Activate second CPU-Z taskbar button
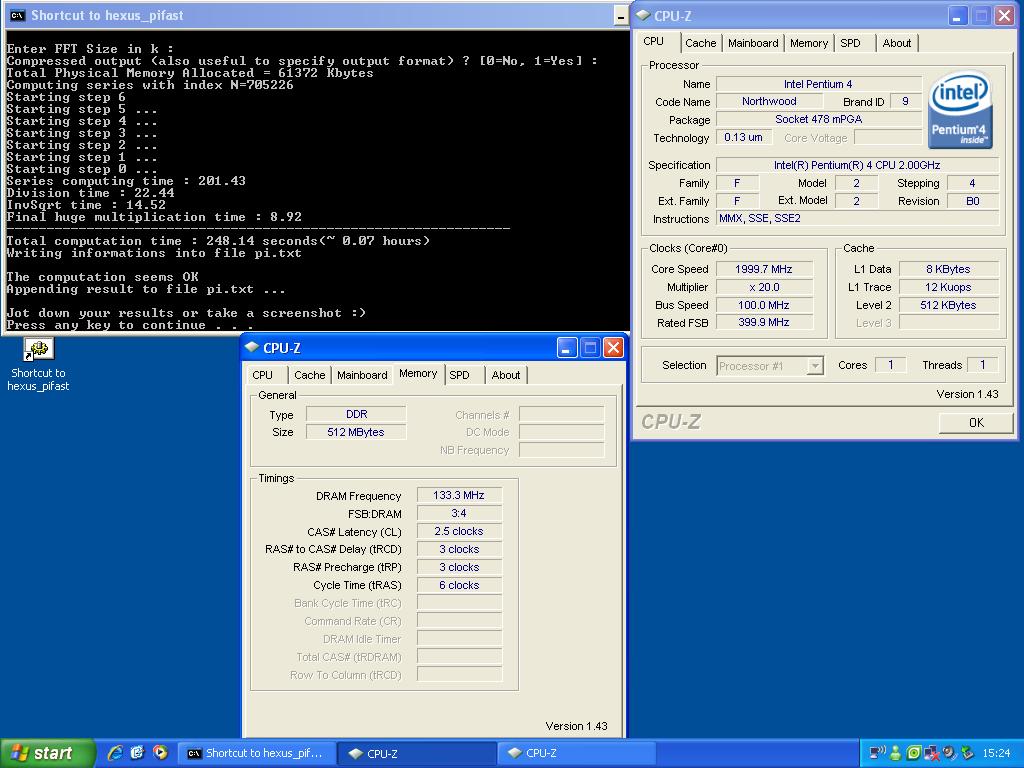This screenshot has height=768, width=1024. click(x=576, y=753)
